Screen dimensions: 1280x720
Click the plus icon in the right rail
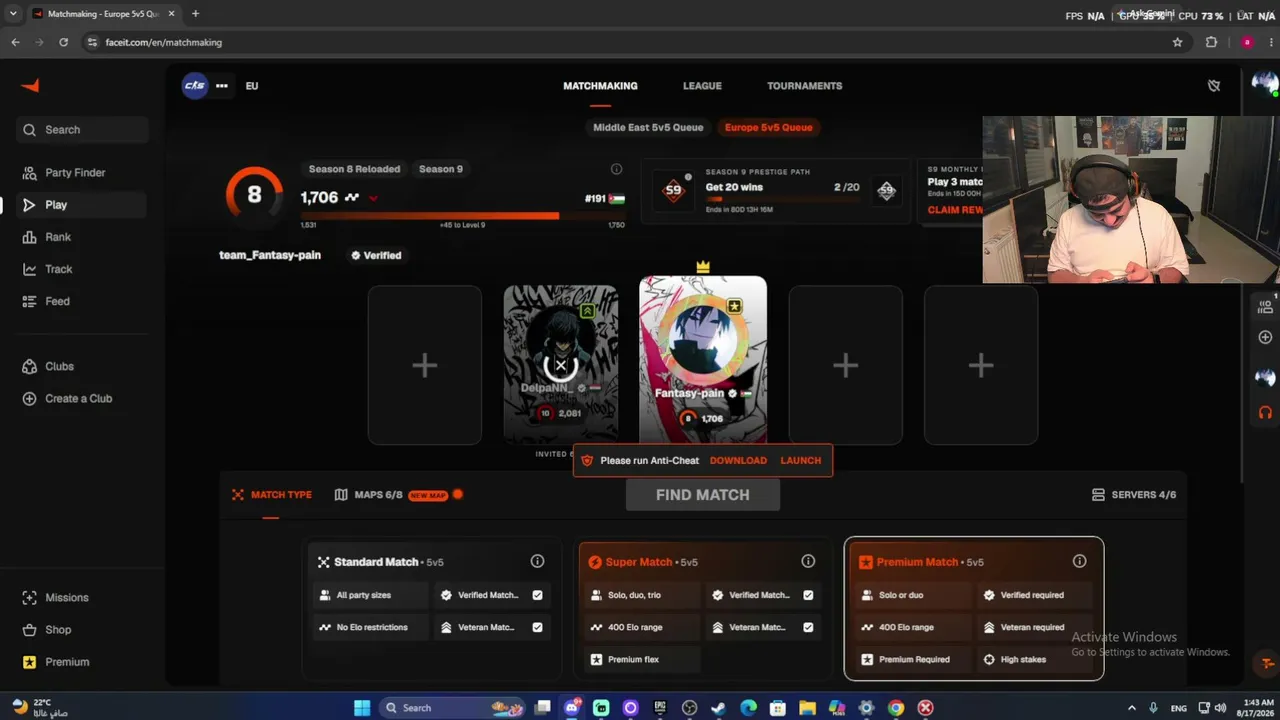click(x=1265, y=338)
